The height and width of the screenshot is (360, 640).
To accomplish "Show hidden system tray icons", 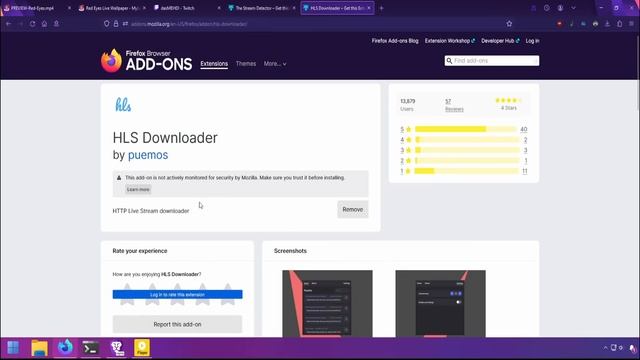I will click(x=605, y=348).
